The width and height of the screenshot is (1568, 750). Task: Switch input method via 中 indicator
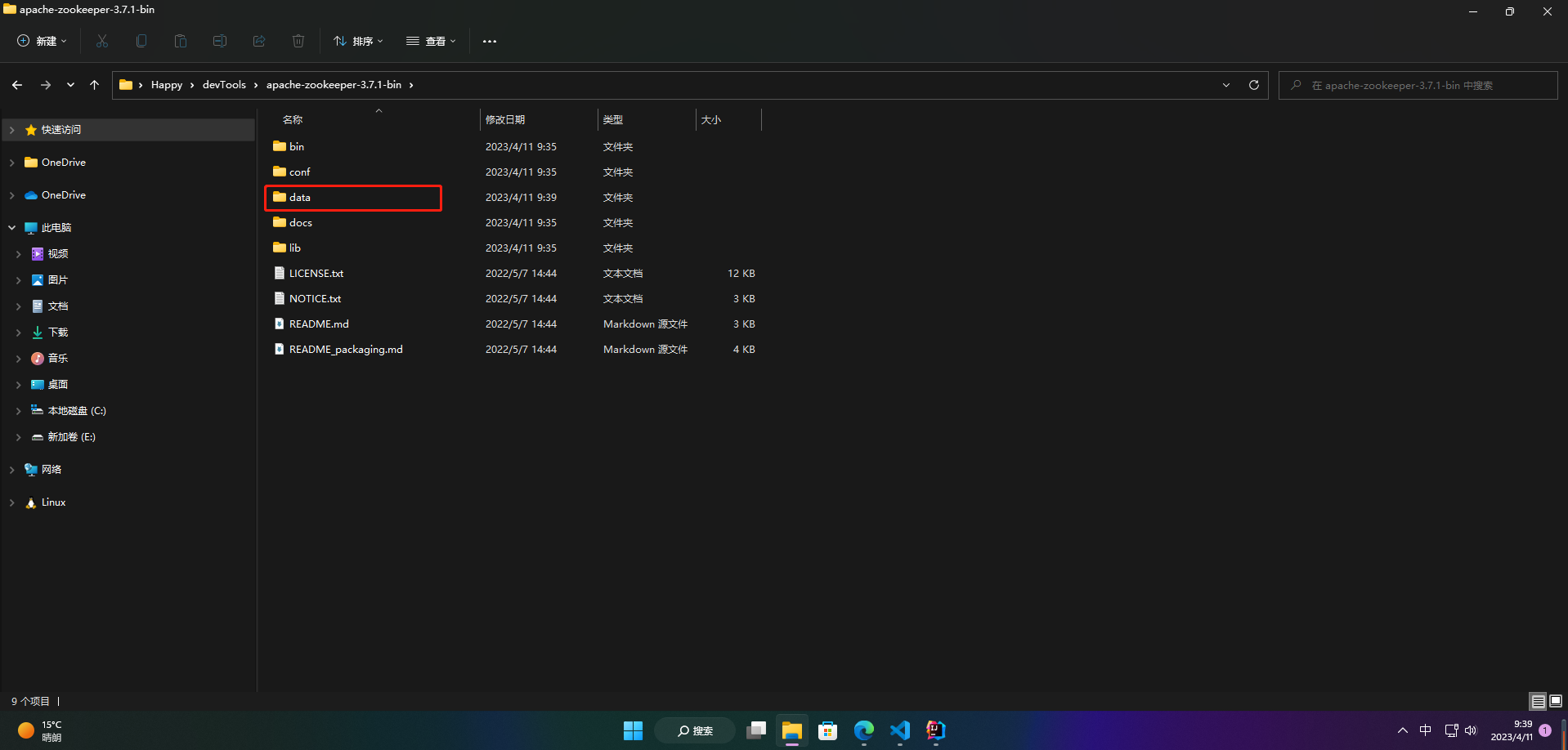tap(1426, 730)
